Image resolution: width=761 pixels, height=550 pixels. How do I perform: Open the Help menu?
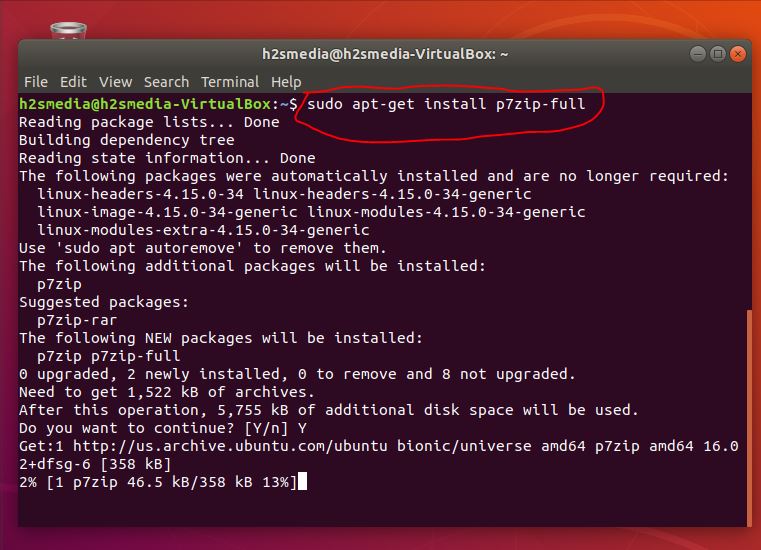tap(286, 82)
